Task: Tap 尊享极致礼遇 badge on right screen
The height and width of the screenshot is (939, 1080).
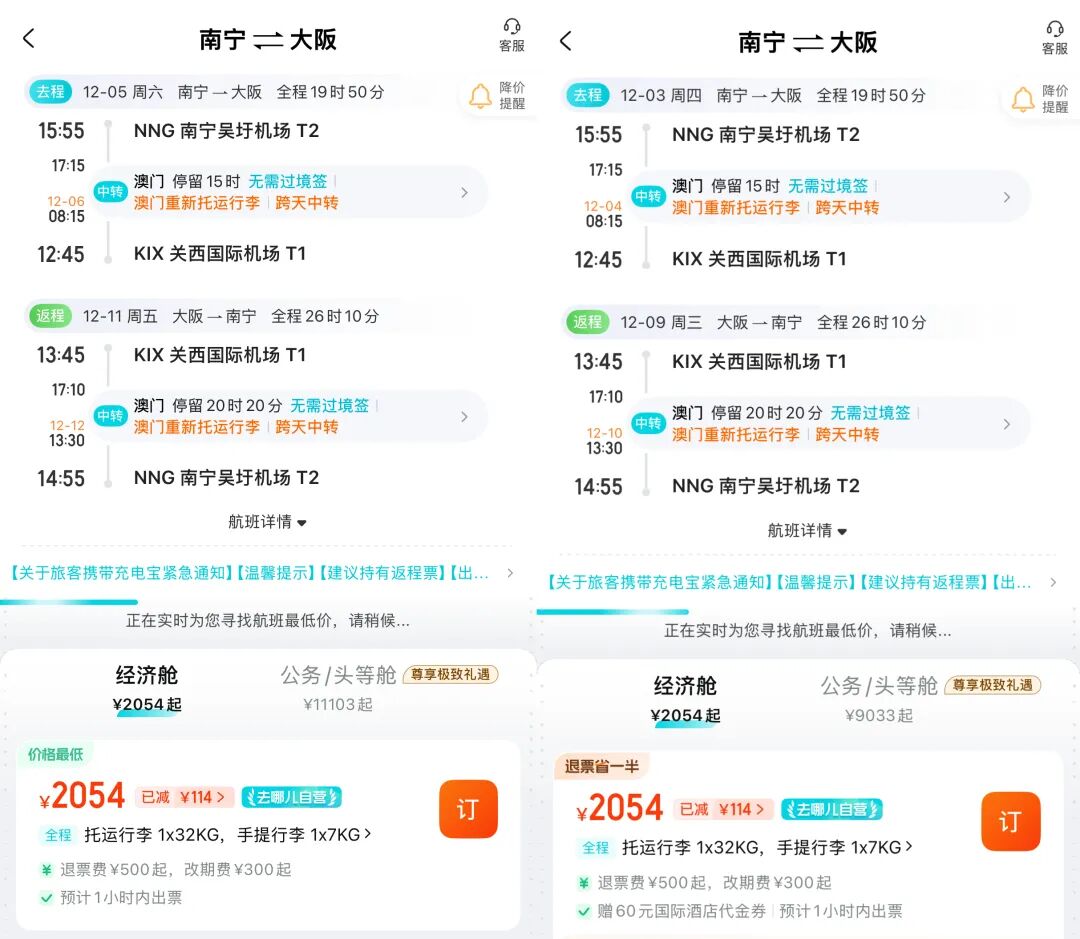Action: tap(993, 685)
